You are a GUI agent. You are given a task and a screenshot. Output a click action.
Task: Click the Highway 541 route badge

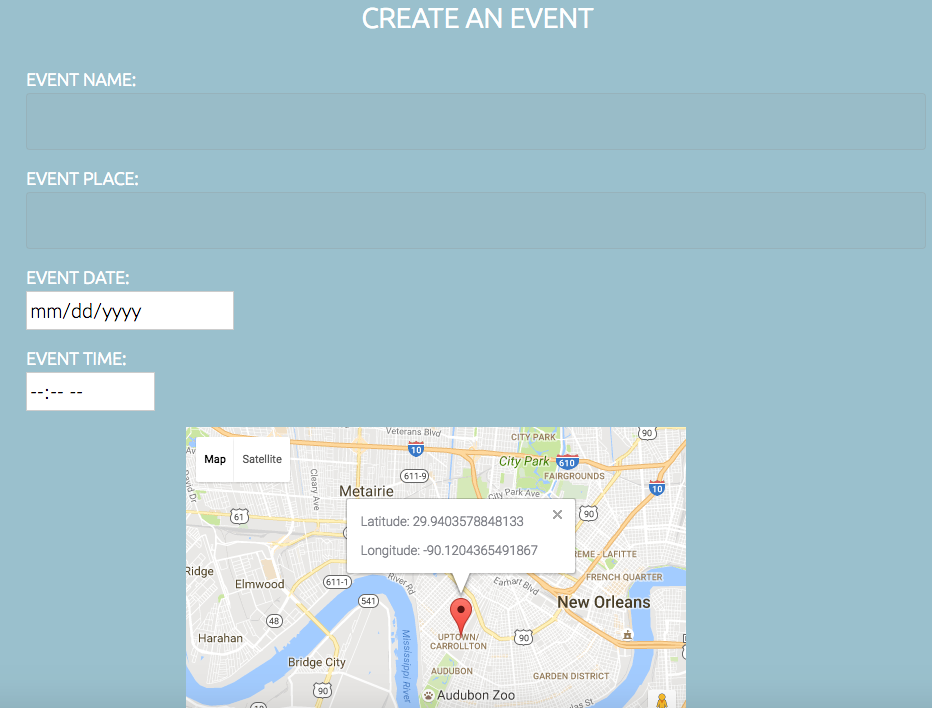tap(367, 600)
